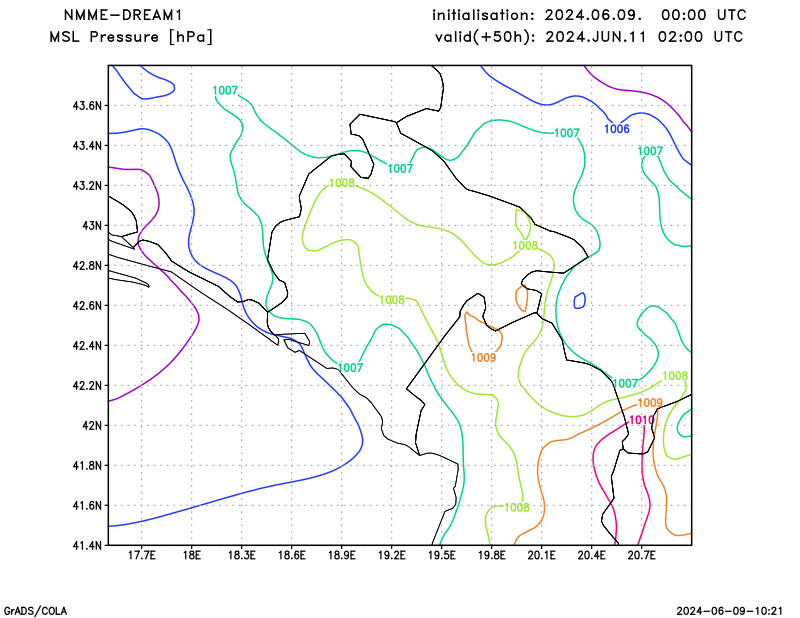This screenshot has width=800, height=618.
Task: Click the 20.1E longitude axis label
Action: coord(541,555)
